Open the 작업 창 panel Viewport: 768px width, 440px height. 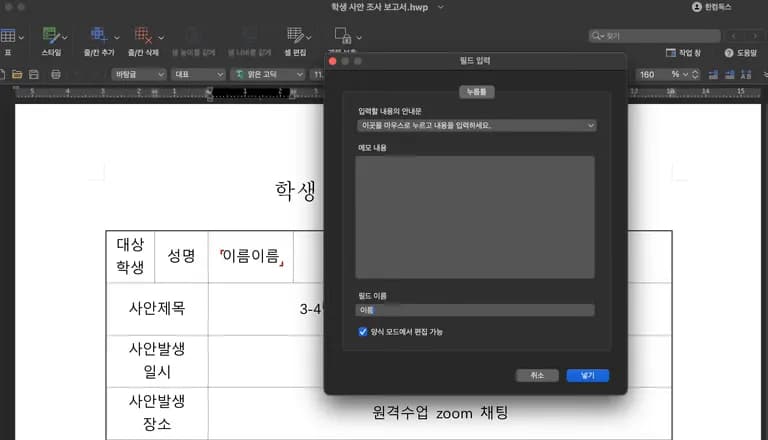coord(684,52)
